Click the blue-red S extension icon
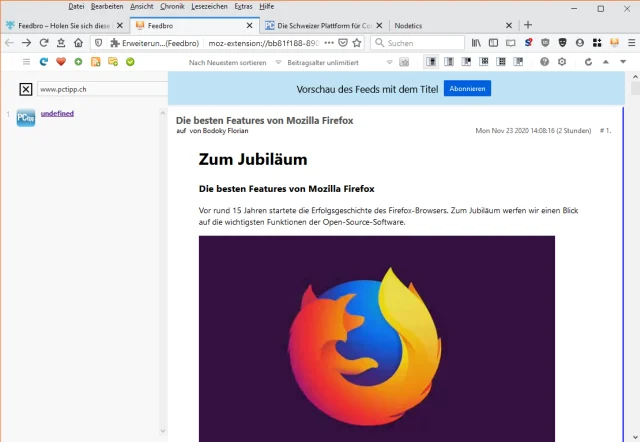 [528, 42]
